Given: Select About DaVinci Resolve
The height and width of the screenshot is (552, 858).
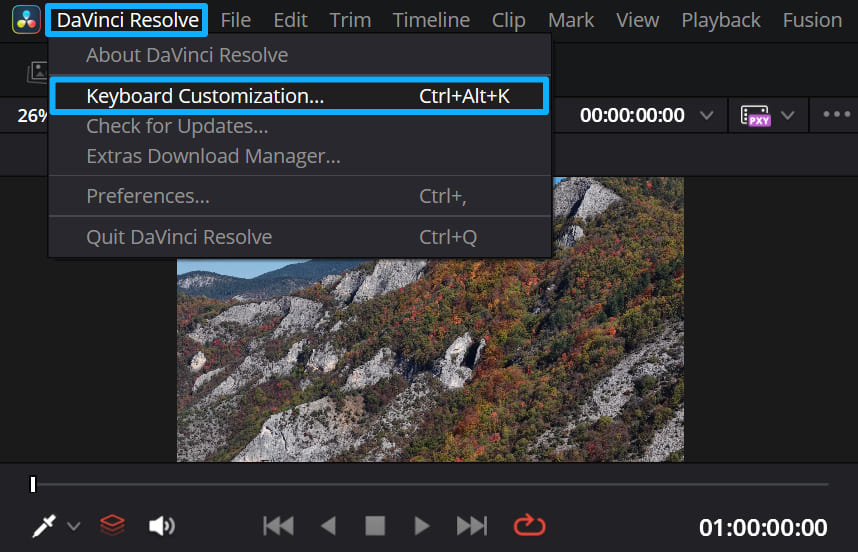Looking at the screenshot, I should [299, 55].
